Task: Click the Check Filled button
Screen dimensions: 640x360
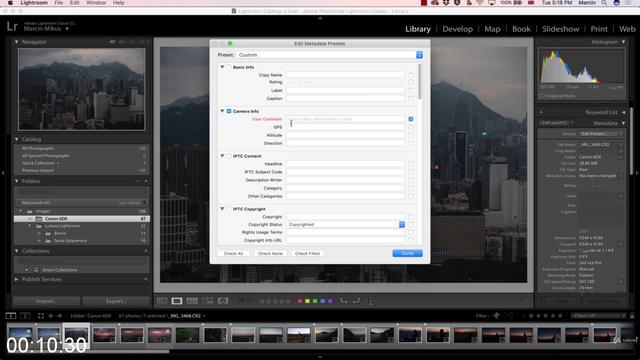Action: pyautogui.click(x=307, y=253)
